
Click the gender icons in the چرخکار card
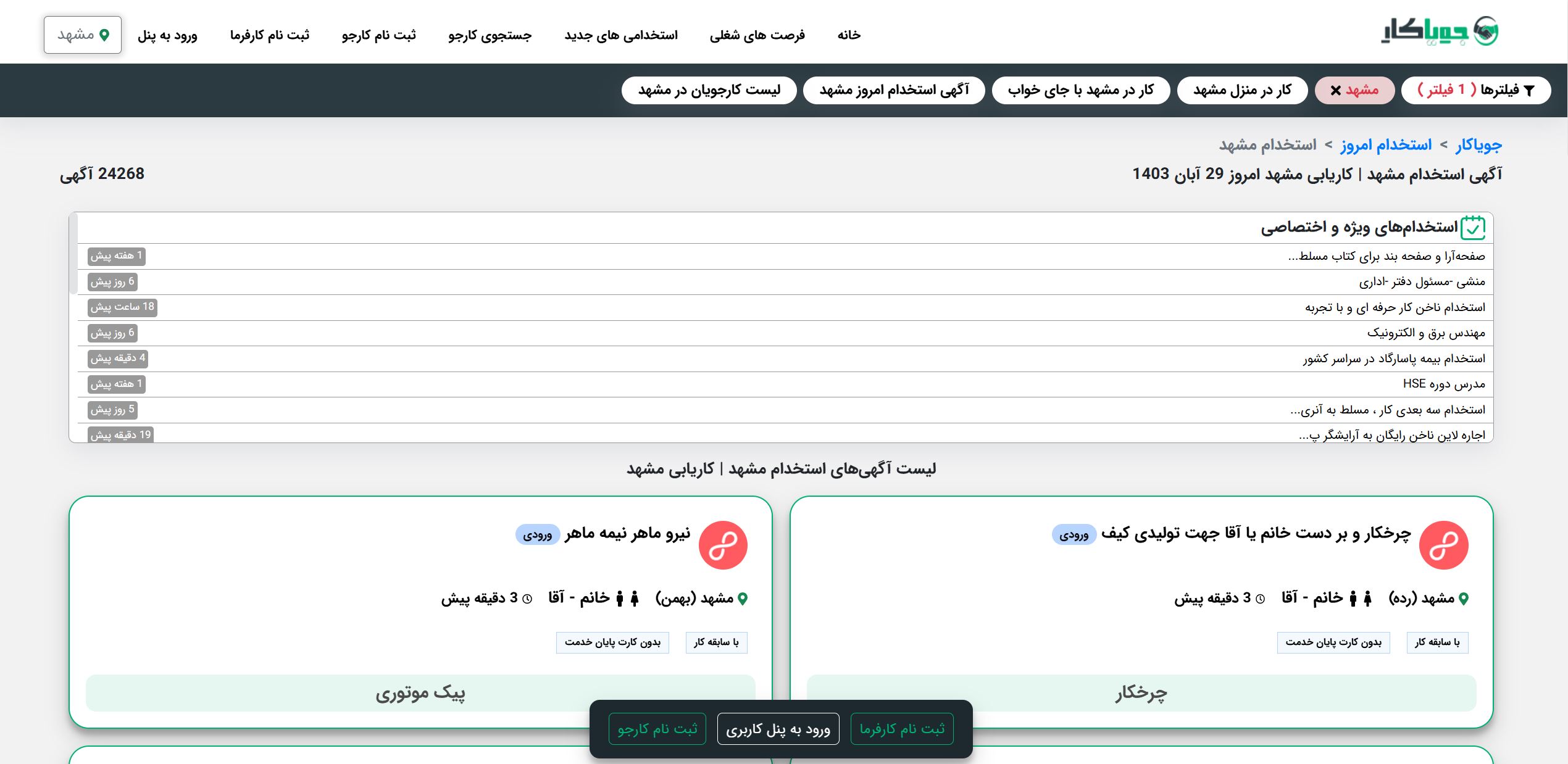coord(1360,599)
